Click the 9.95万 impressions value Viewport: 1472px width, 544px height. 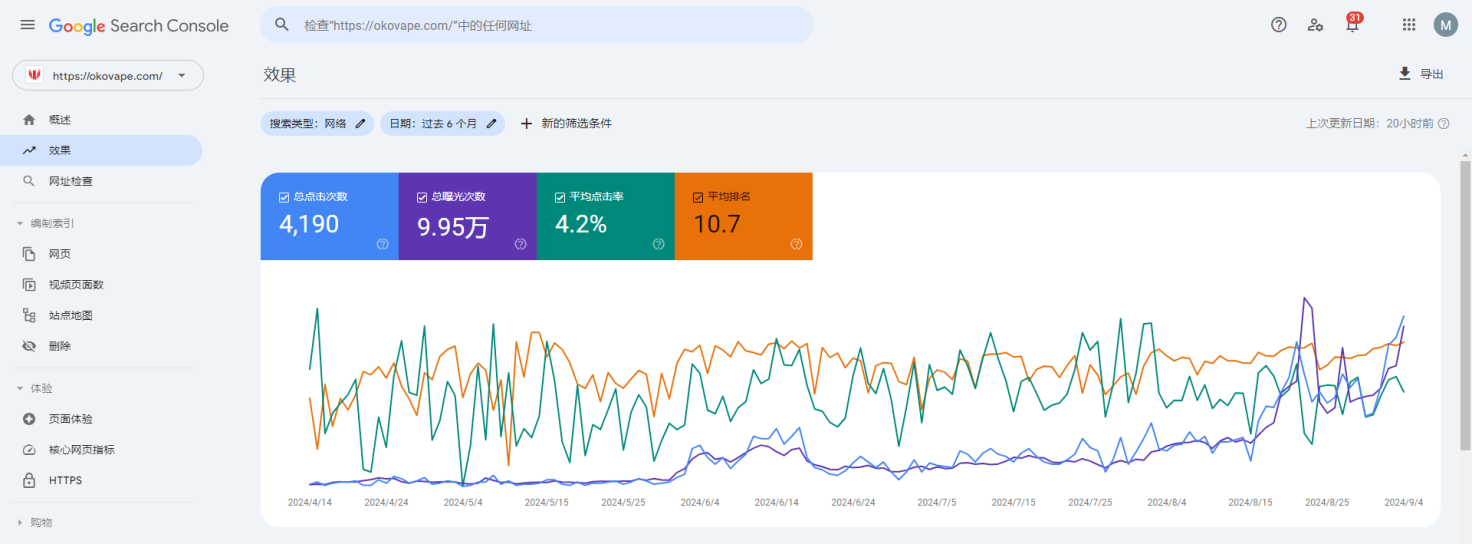453,227
